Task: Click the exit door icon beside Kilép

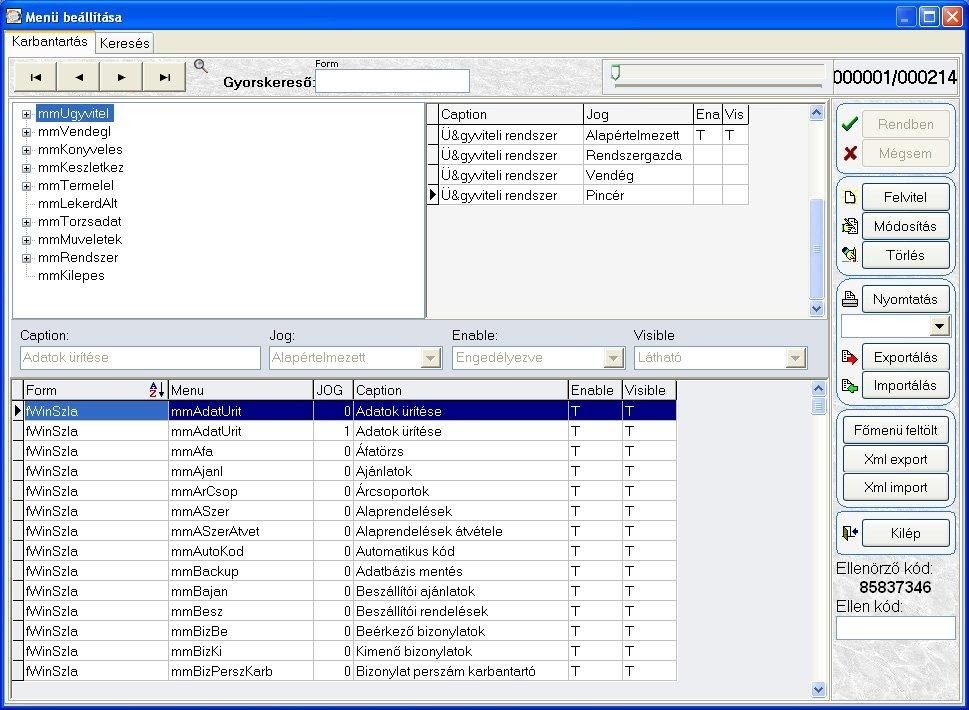Action: click(x=850, y=533)
